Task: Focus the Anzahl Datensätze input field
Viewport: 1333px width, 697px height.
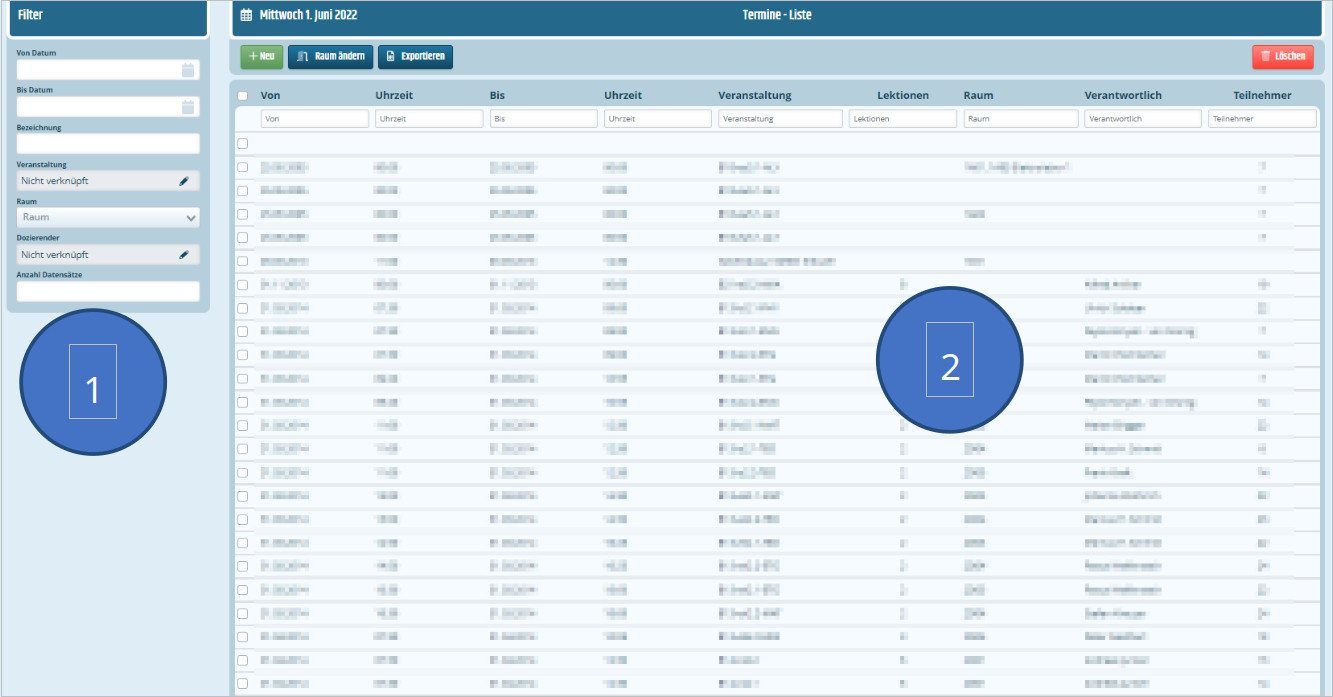Action: coord(108,291)
